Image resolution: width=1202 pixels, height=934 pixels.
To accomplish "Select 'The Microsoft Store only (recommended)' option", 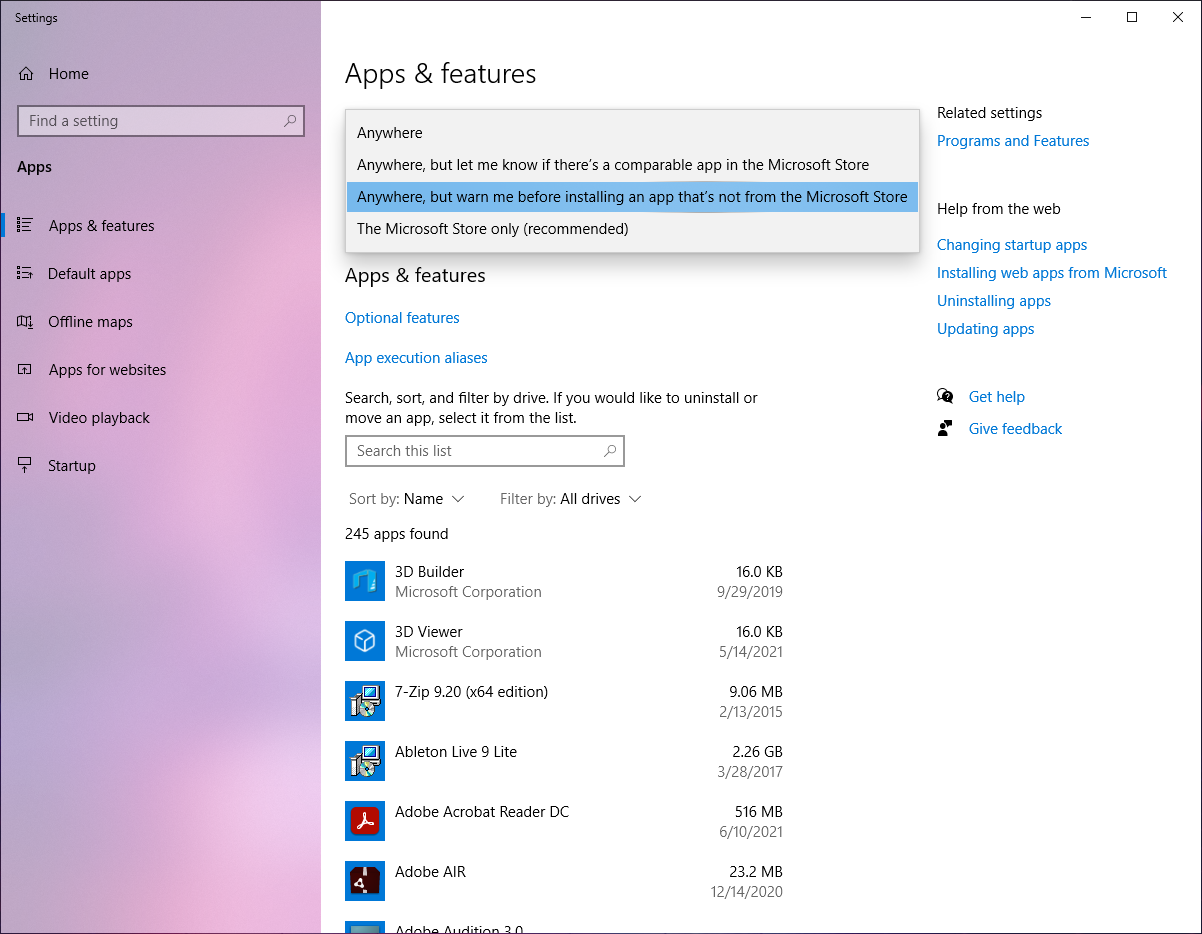I will pyautogui.click(x=493, y=229).
